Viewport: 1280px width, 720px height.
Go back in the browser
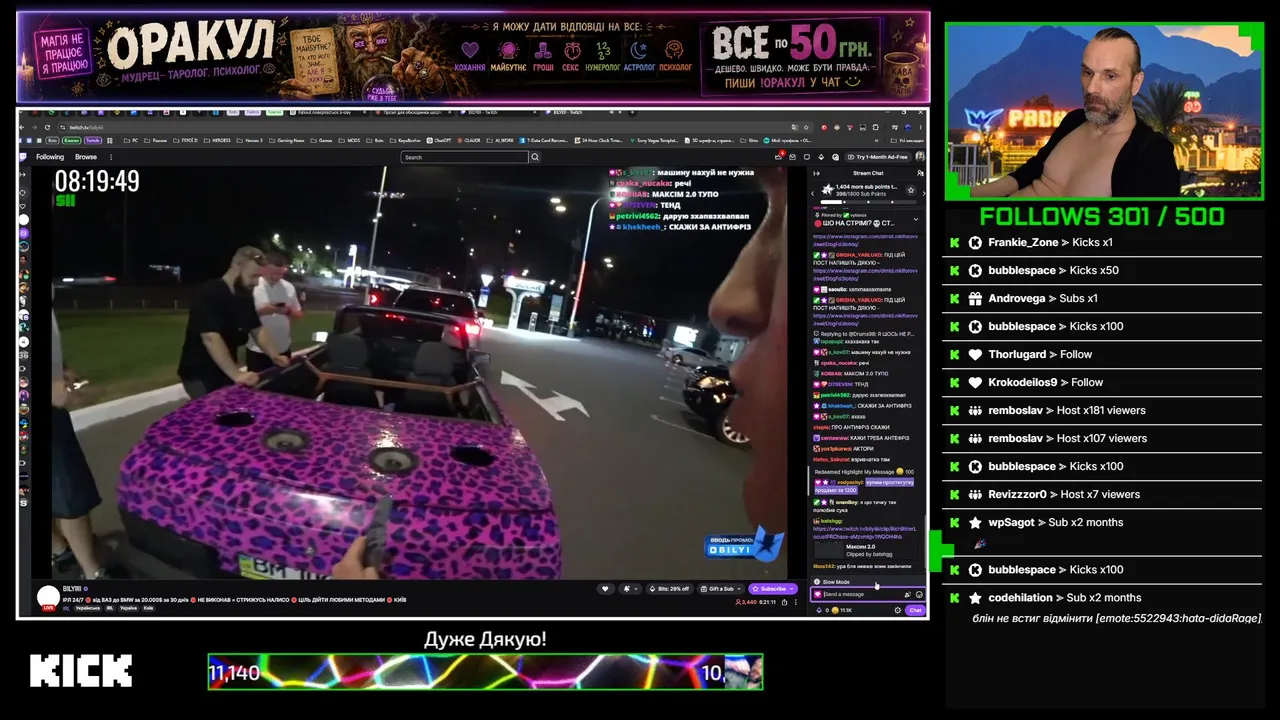pos(23,127)
